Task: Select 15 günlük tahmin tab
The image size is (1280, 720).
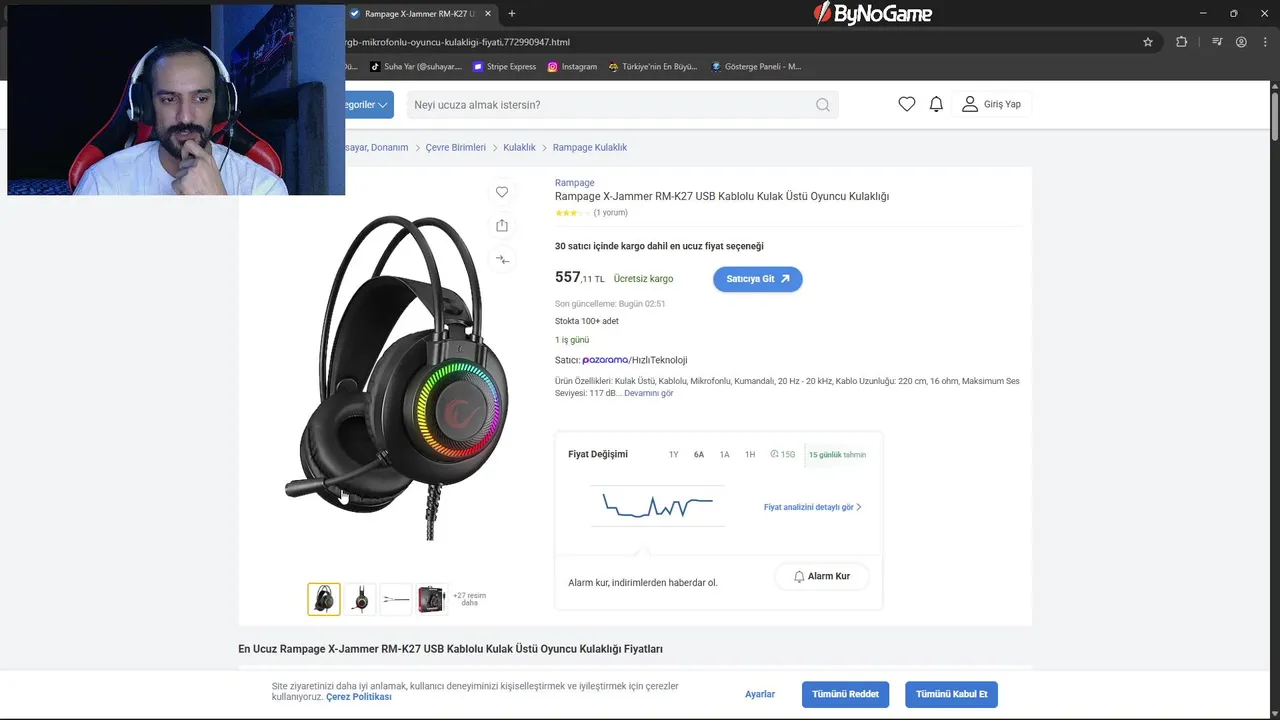Action: point(838,455)
